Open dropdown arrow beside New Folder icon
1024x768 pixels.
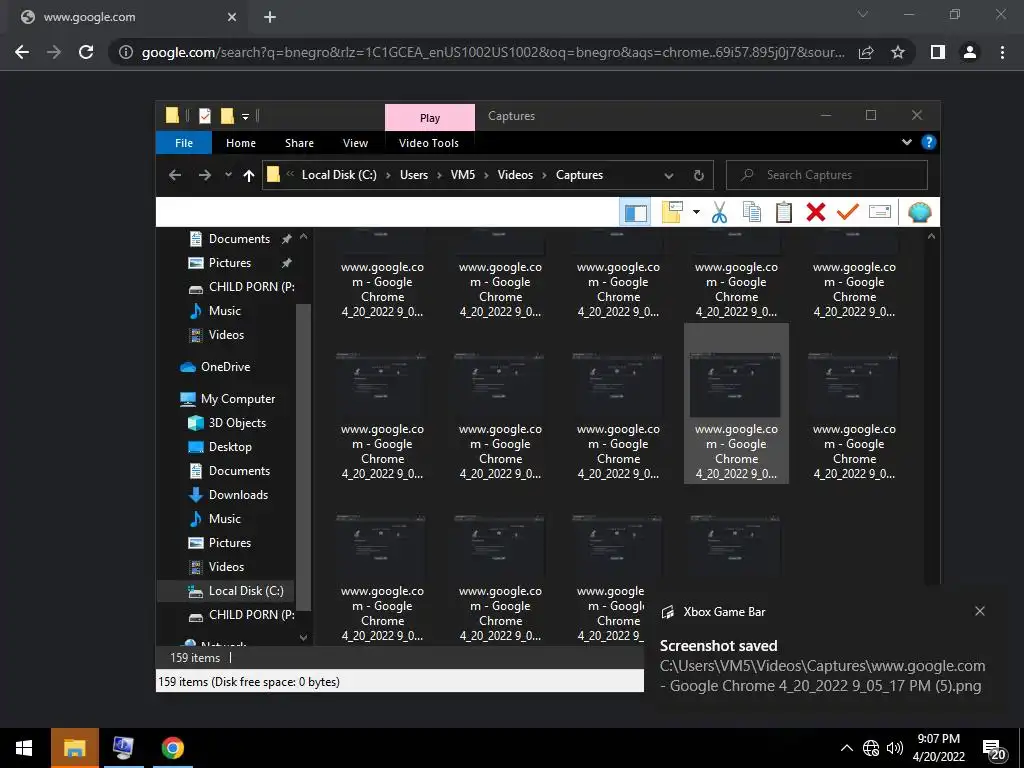[696, 212]
